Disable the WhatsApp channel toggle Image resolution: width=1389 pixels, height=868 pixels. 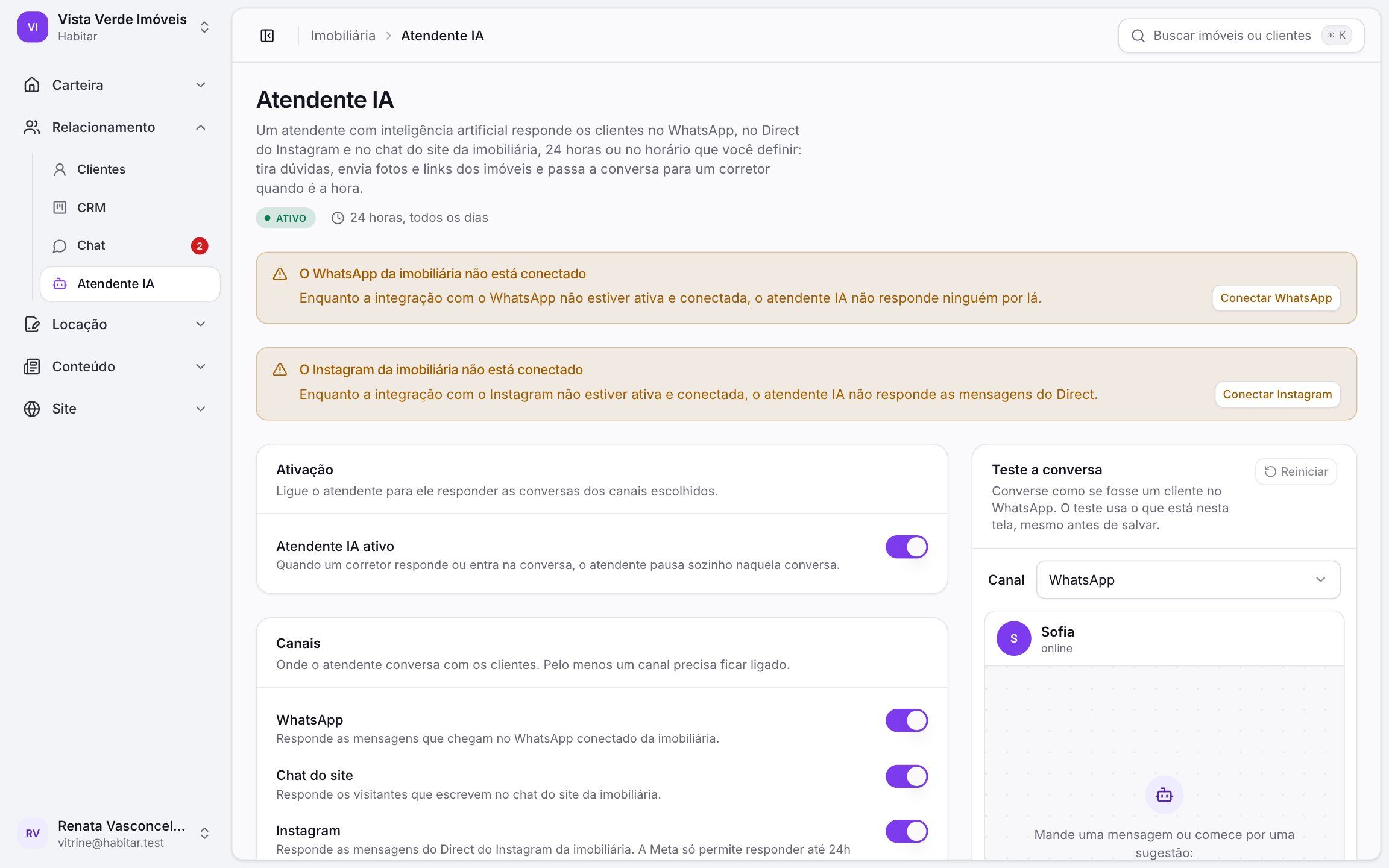point(907,720)
